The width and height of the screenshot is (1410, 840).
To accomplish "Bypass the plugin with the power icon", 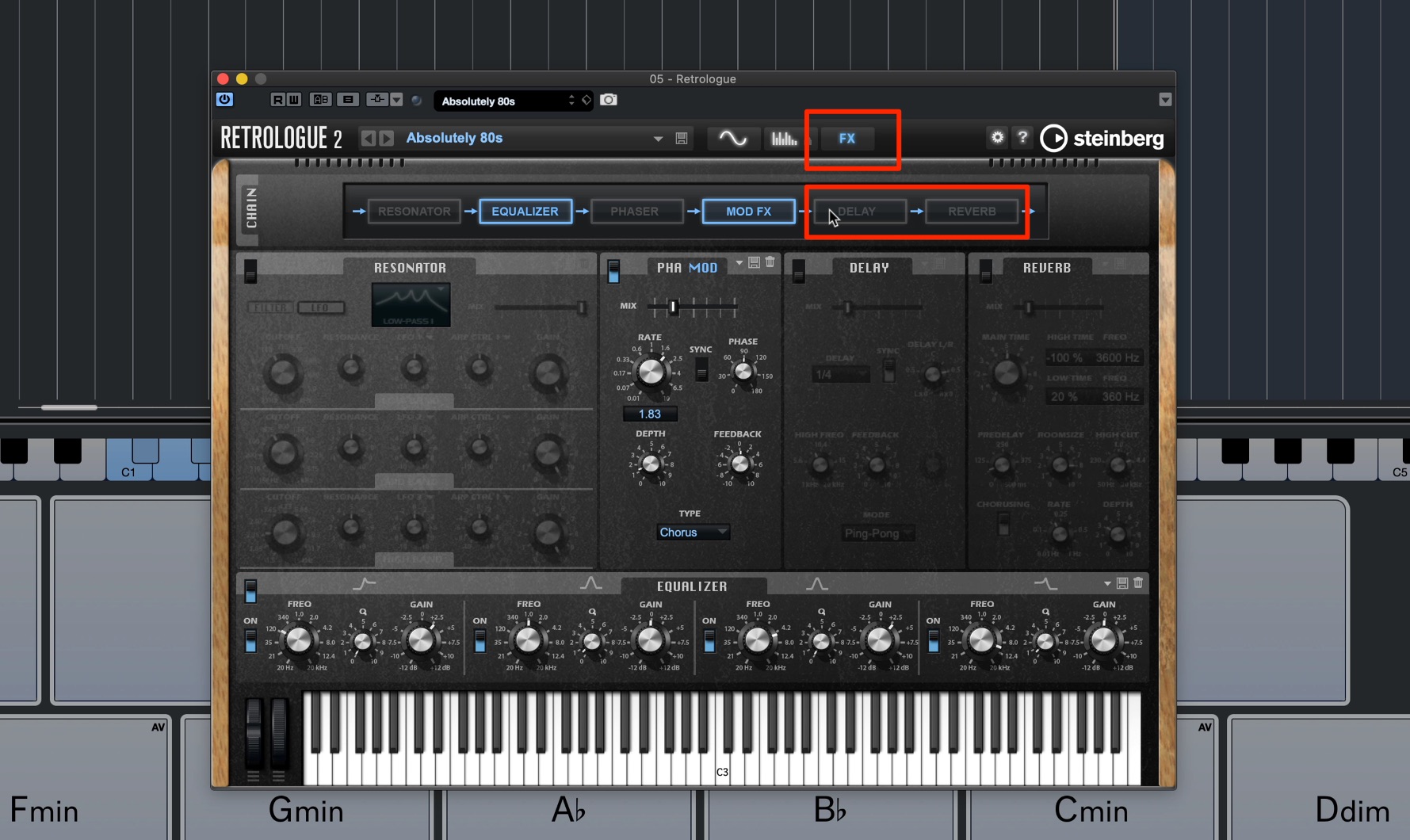I will (x=224, y=100).
